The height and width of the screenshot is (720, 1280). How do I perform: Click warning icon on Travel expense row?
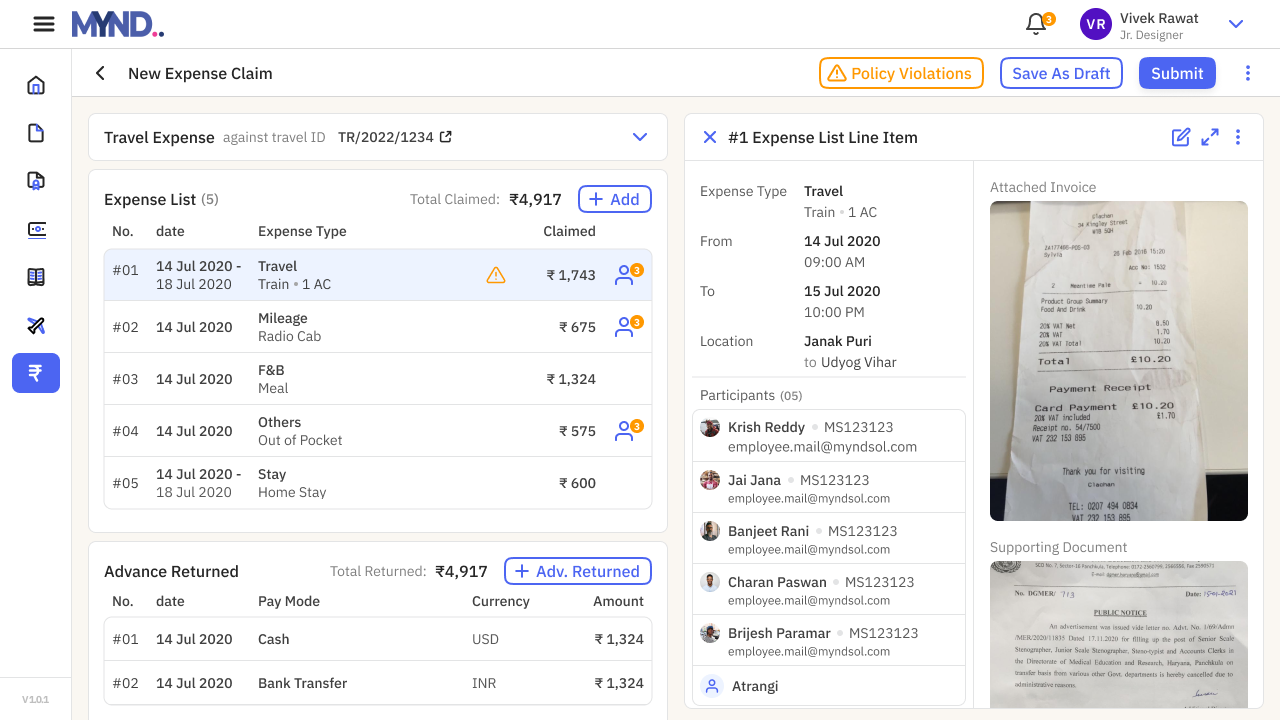[x=496, y=275]
